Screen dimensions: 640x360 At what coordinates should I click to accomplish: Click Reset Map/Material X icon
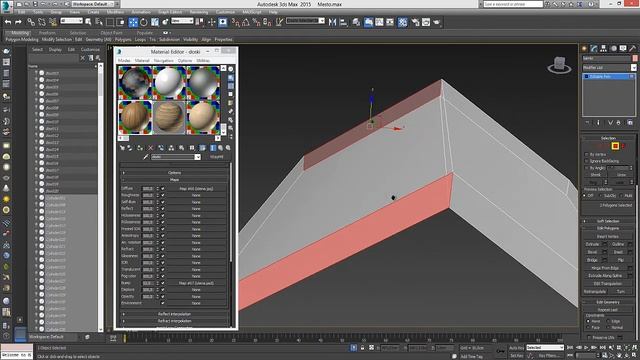150,148
